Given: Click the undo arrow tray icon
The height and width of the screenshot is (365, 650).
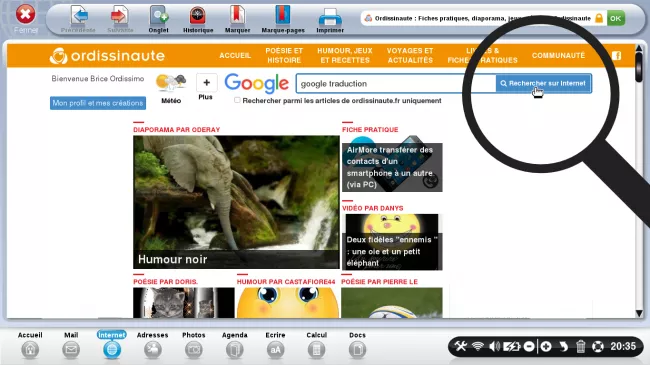Looking at the screenshot, I should point(563,346).
